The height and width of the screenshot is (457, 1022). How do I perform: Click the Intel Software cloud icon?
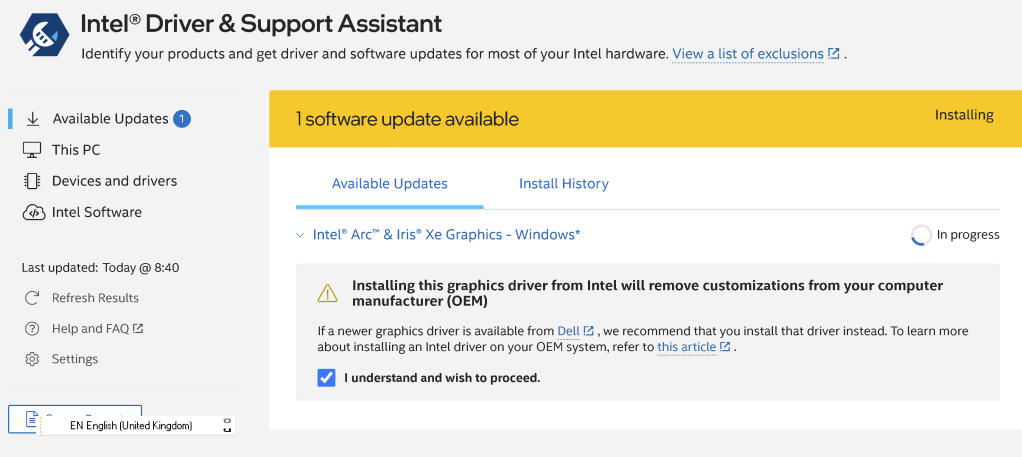(x=33, y=213)
